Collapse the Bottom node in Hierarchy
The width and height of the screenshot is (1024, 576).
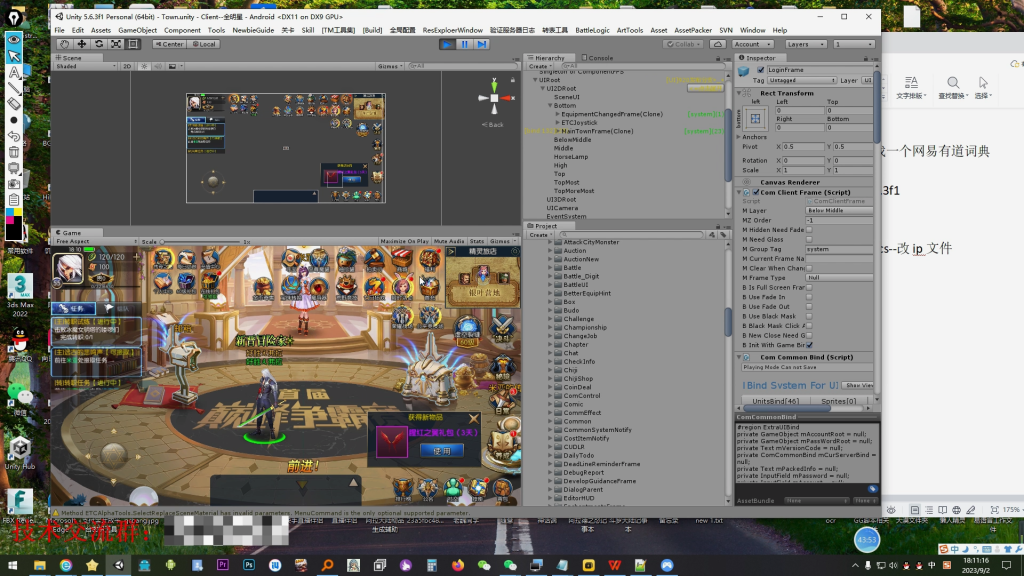pos(549,105)
